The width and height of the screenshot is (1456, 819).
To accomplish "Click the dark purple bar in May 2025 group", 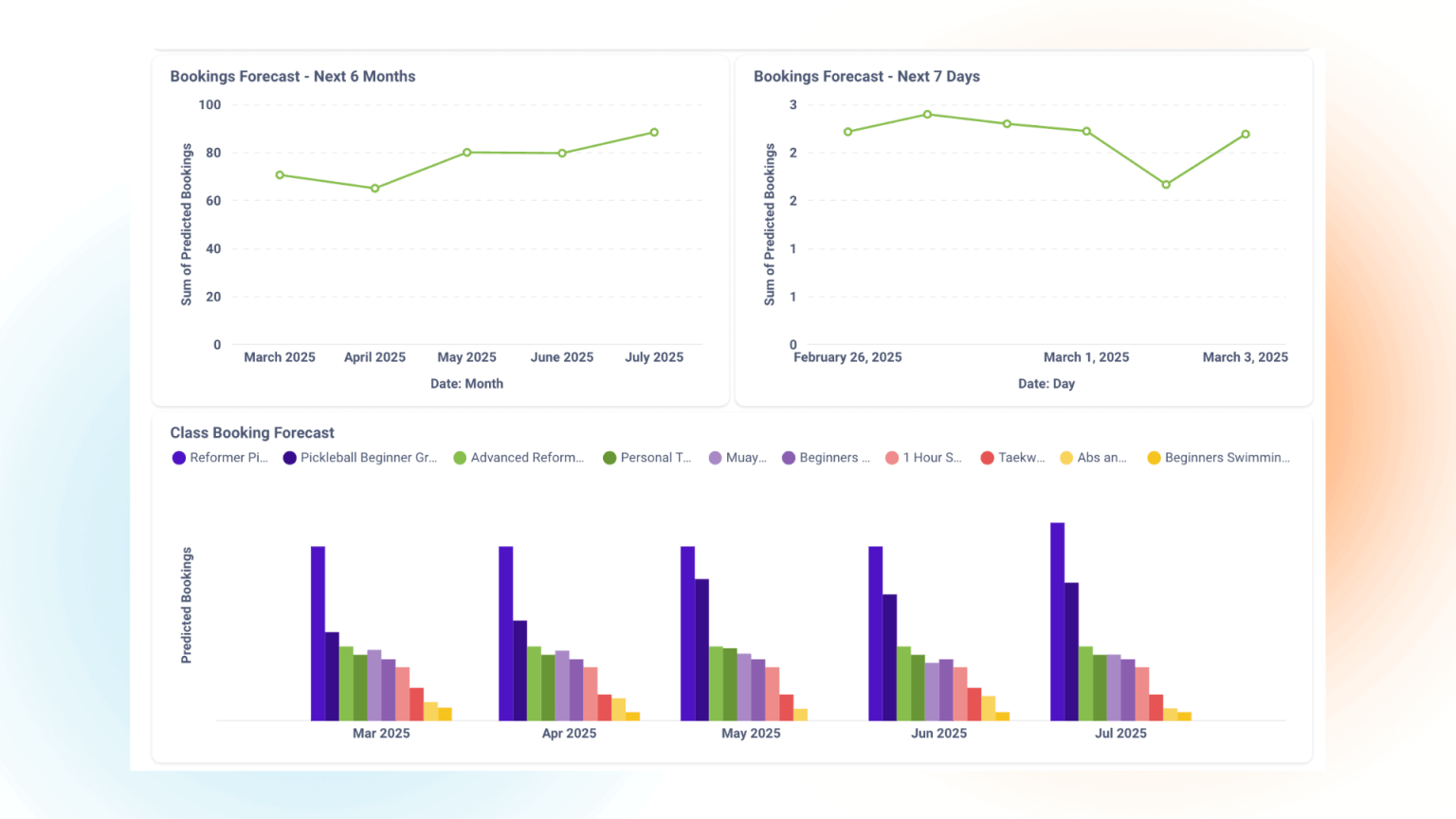I will pos(700,649).
